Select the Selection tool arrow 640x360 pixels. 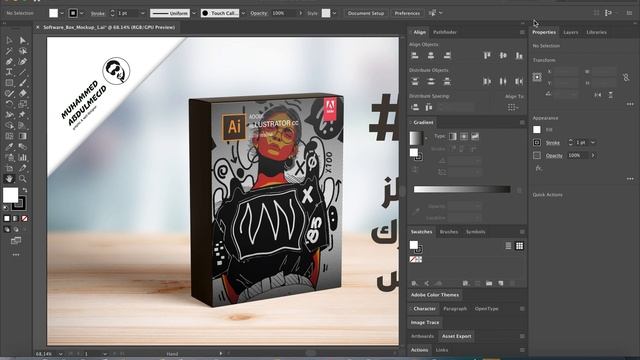pyautogui.click(x=9, y=40)
